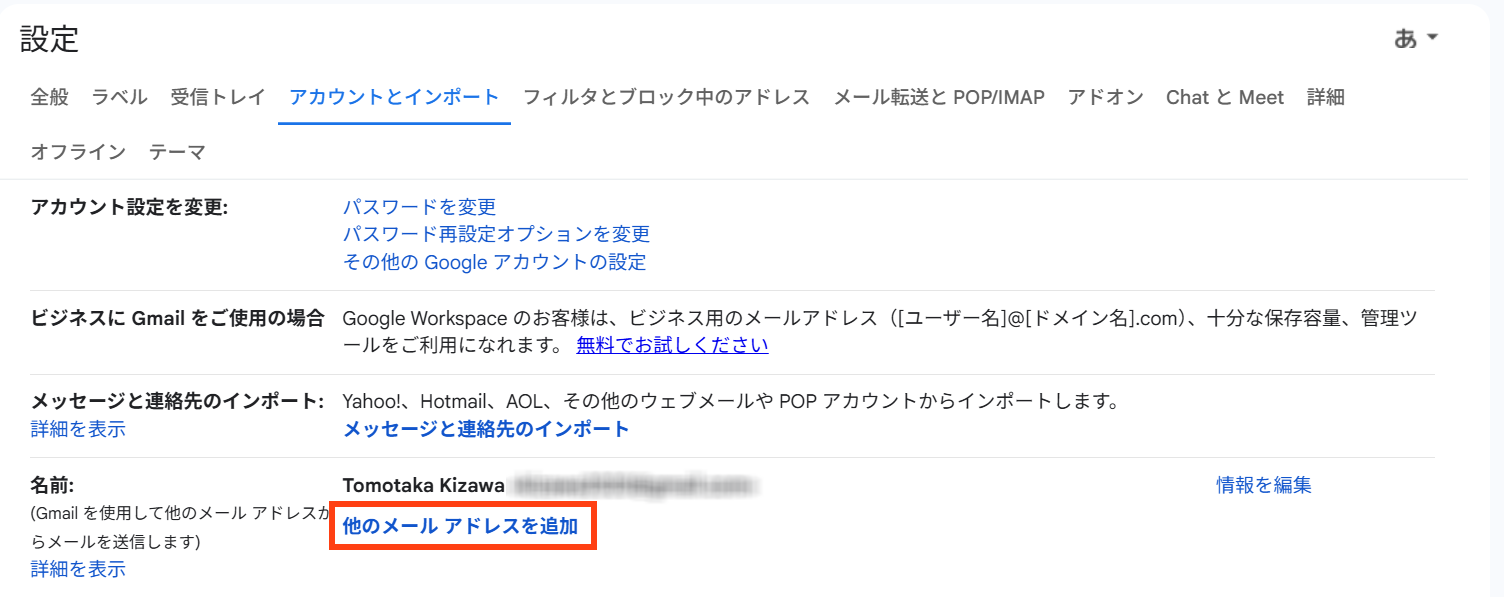
Task: Open the テーマ tab
Action: [x=177, y=152]
